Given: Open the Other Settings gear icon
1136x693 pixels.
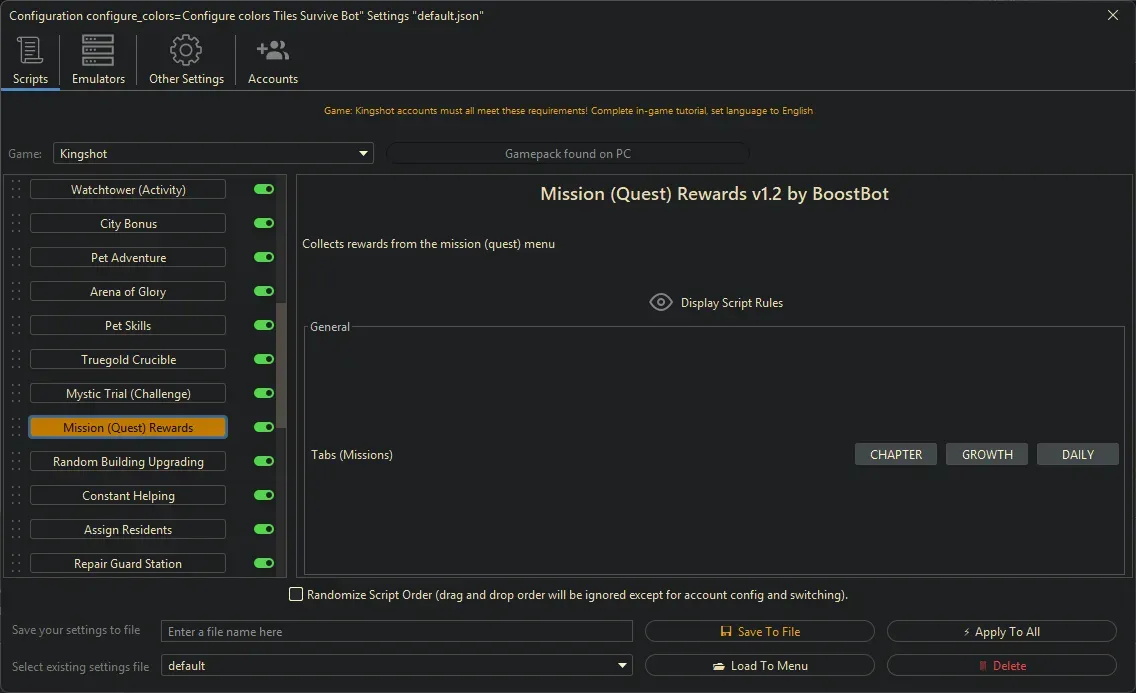Looking at the screenshot, I should tap(185, 49).
